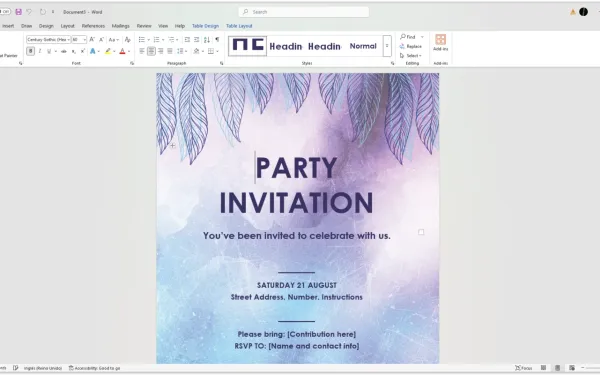Image resolution: width=600 pixels, height=375 pixels.
Task: Save the document with the purple disk icon
Action: [18, 12]
